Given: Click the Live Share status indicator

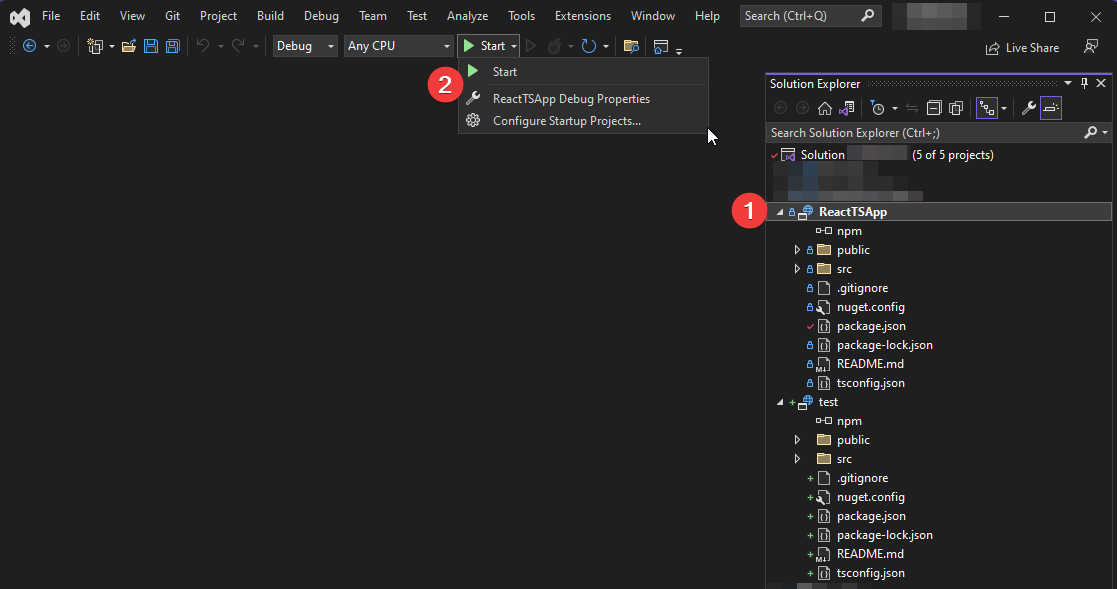Looking at the screenshot, I should 1022,47.
